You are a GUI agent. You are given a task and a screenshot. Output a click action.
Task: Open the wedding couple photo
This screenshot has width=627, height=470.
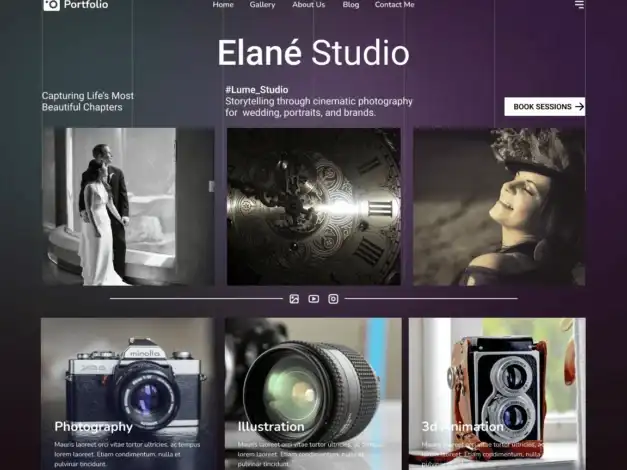(x=128, y=206)
